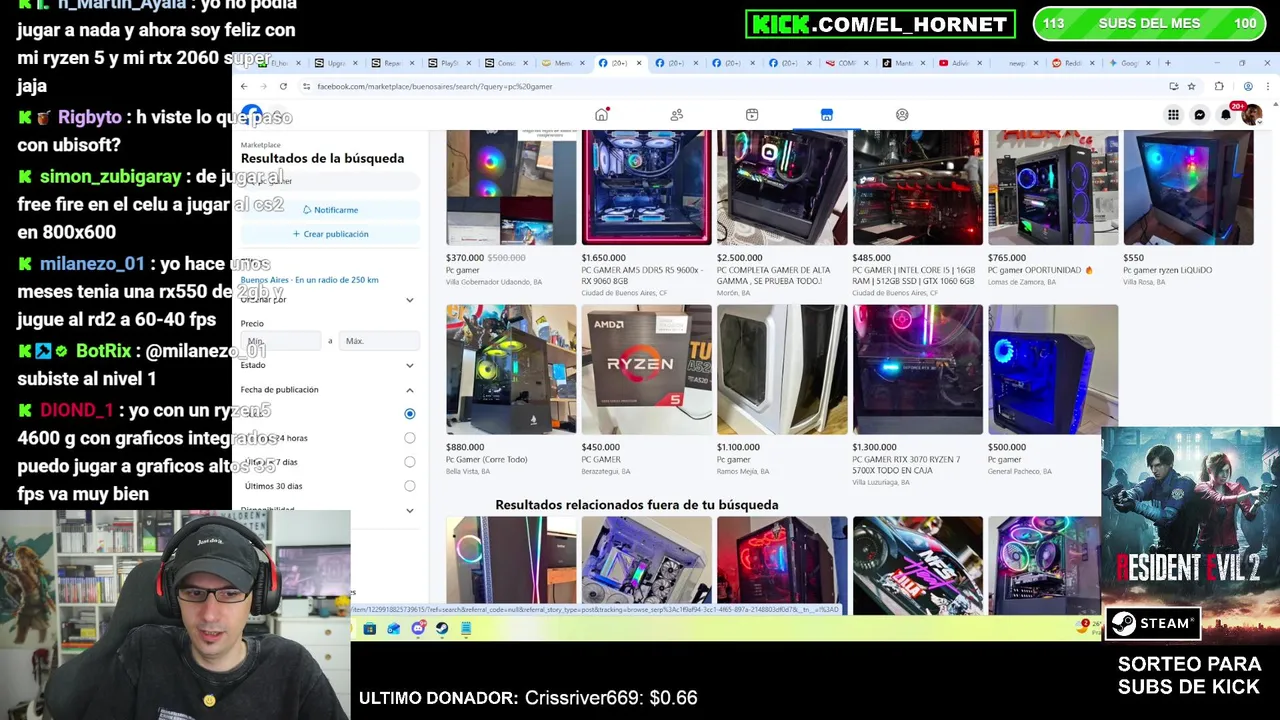The width and height of the screenshot is (1280, 720).
Task: Open the Steam icon in the taskbar
Action: pyautogui.click(x=442, y=628)
